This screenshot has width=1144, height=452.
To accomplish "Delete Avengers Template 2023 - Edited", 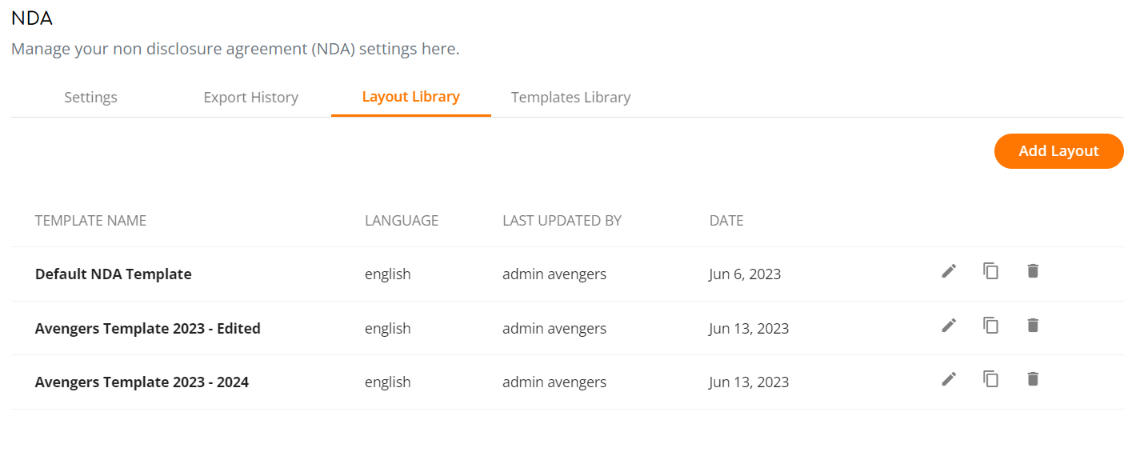I will [1032, 325].
